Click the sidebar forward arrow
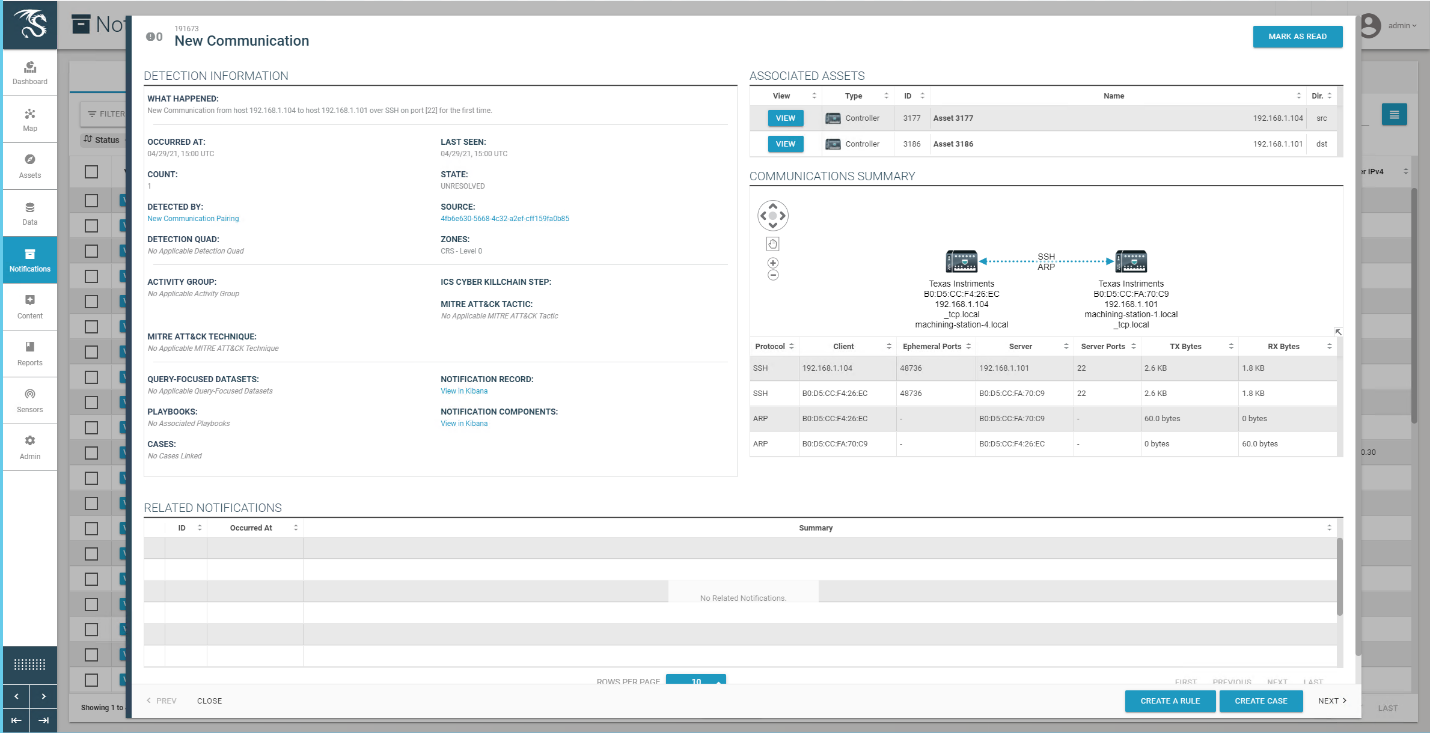The image size is (1430, 733). point(44,696)
